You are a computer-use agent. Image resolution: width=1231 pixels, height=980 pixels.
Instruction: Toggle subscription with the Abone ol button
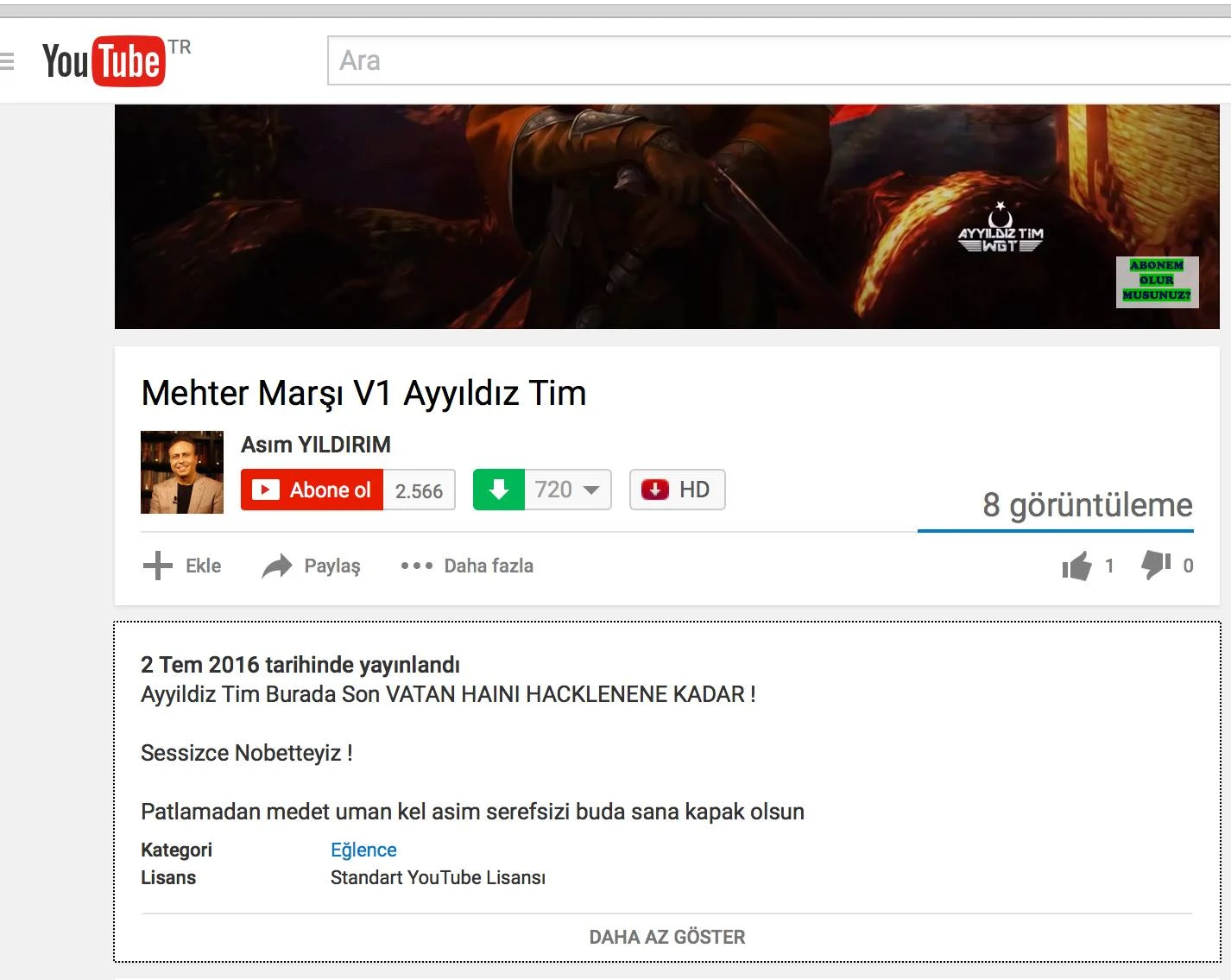[312, 489]
